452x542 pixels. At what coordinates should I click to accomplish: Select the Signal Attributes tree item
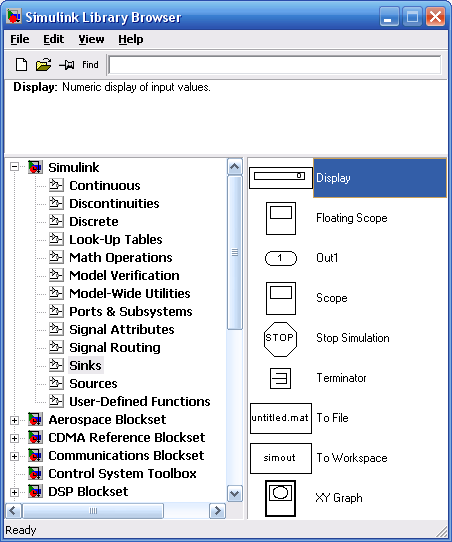coord(122,329)
